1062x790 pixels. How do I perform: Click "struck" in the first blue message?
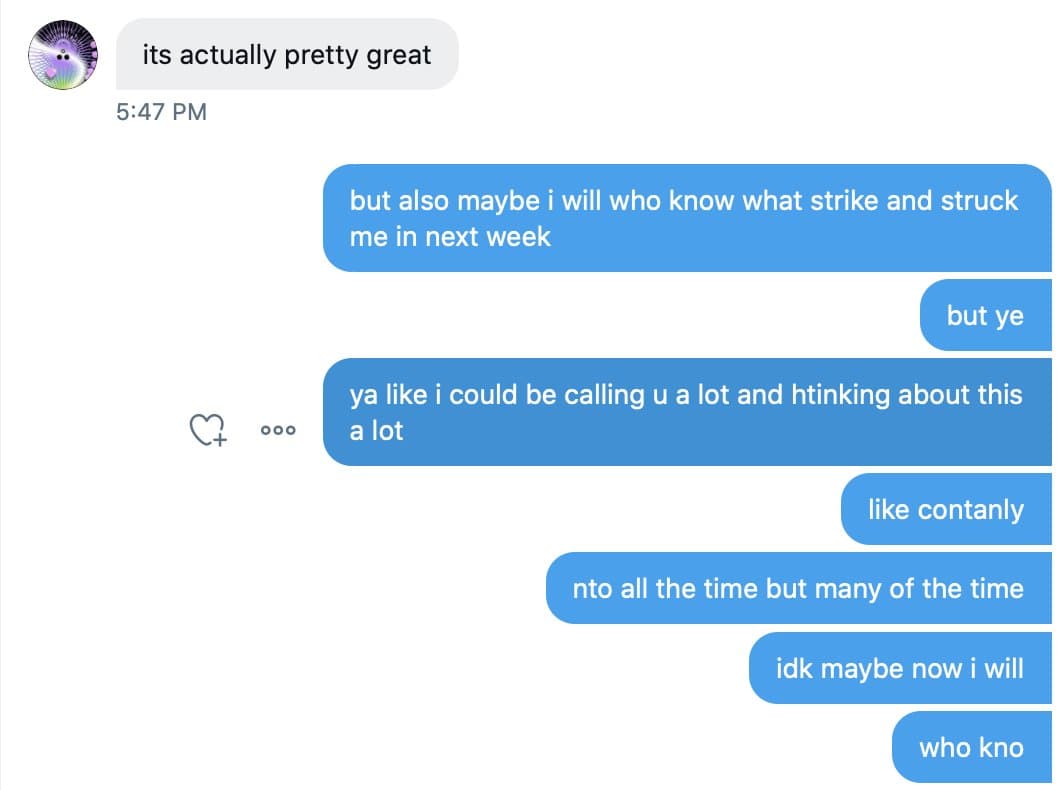click(x=979, y=200)
